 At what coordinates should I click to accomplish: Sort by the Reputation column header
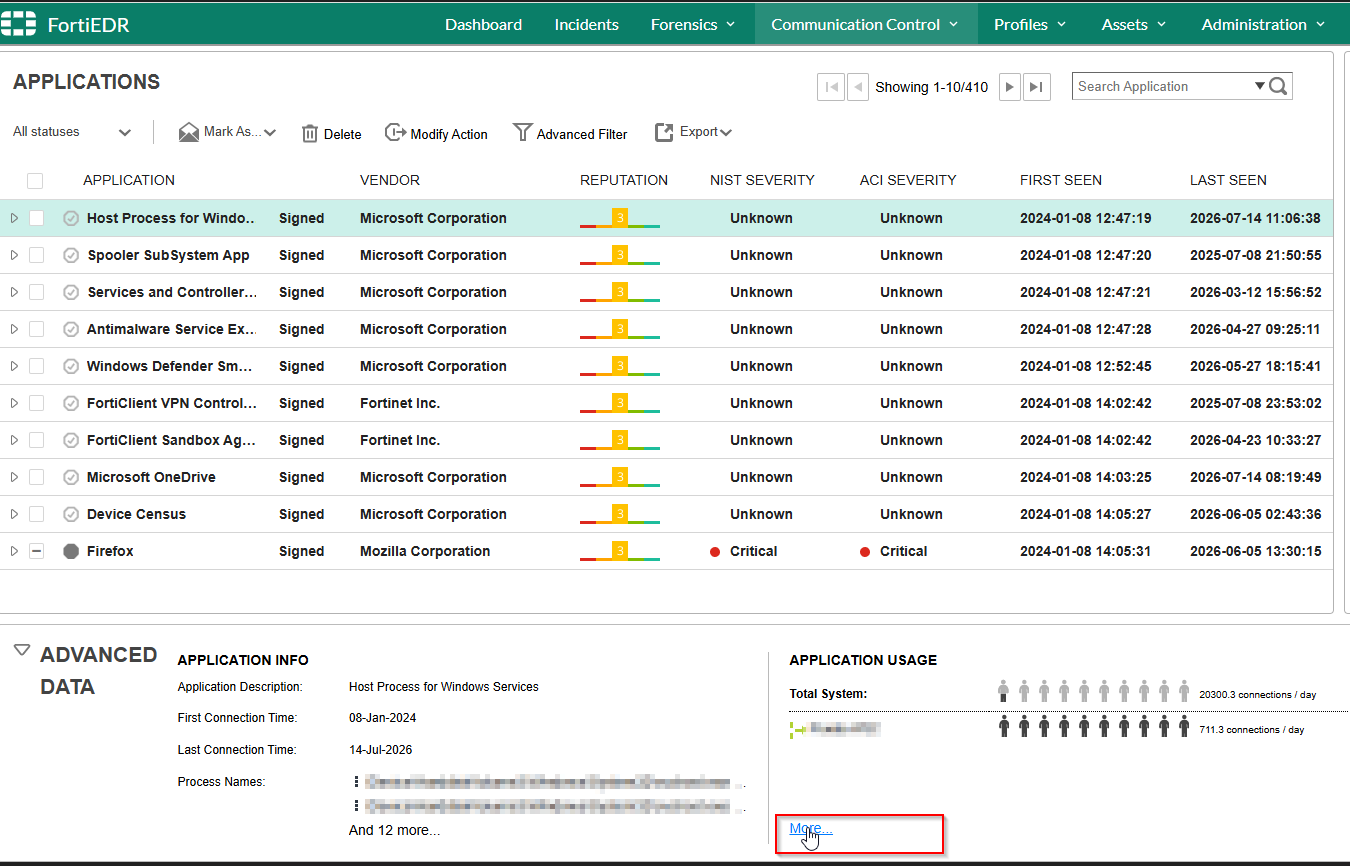pyautogui.click(x=624, y=181)
